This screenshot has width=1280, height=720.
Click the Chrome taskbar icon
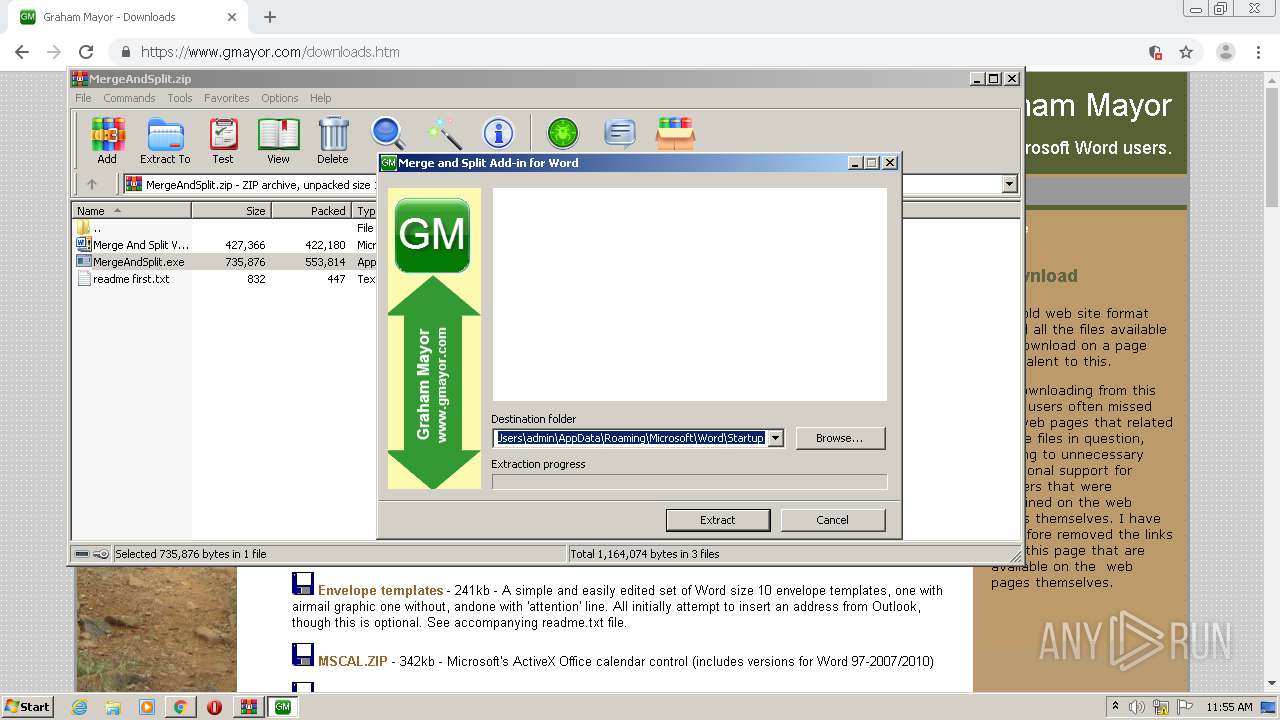pyautogui.click(x=180, y=707)
